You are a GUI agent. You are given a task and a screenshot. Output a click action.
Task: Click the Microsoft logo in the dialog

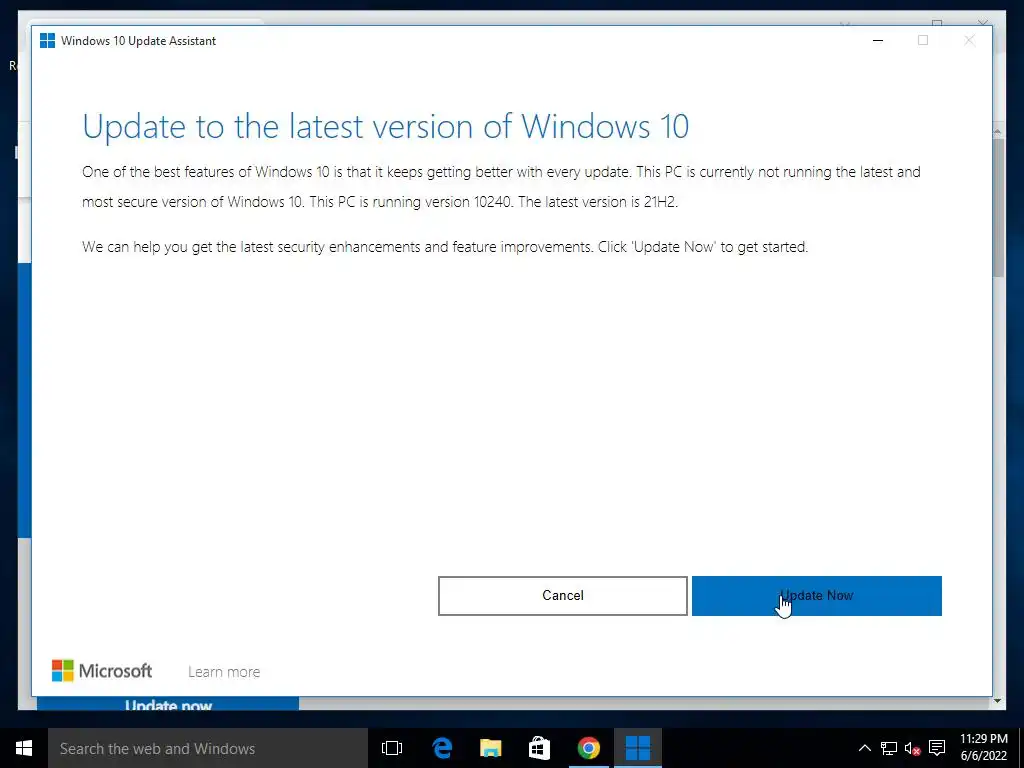(102, 671)
